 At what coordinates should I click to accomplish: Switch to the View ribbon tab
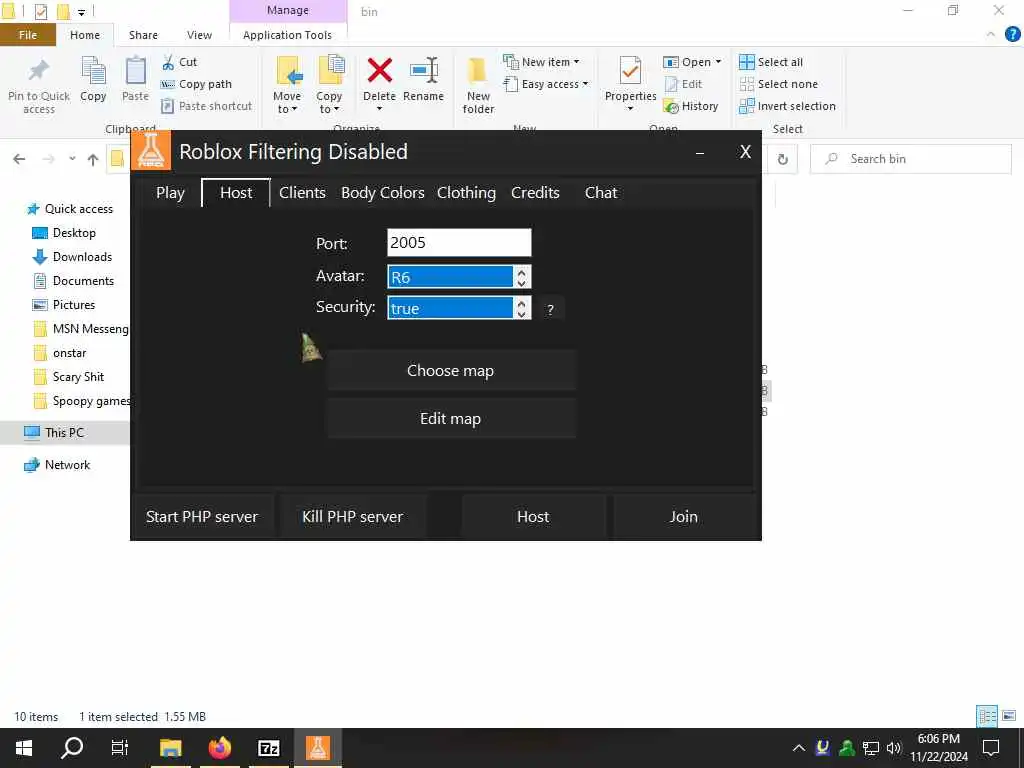[199, 35]
